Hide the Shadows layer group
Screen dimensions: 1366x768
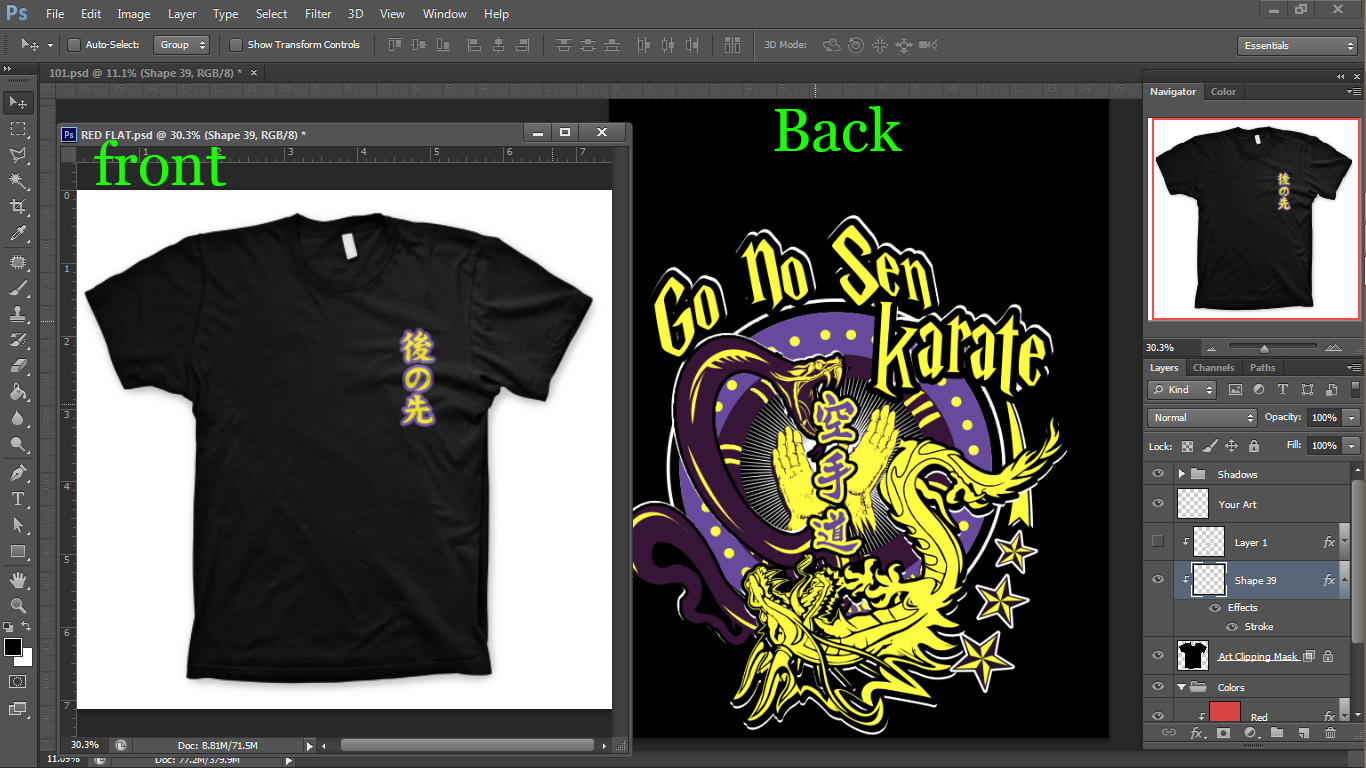1157,473
